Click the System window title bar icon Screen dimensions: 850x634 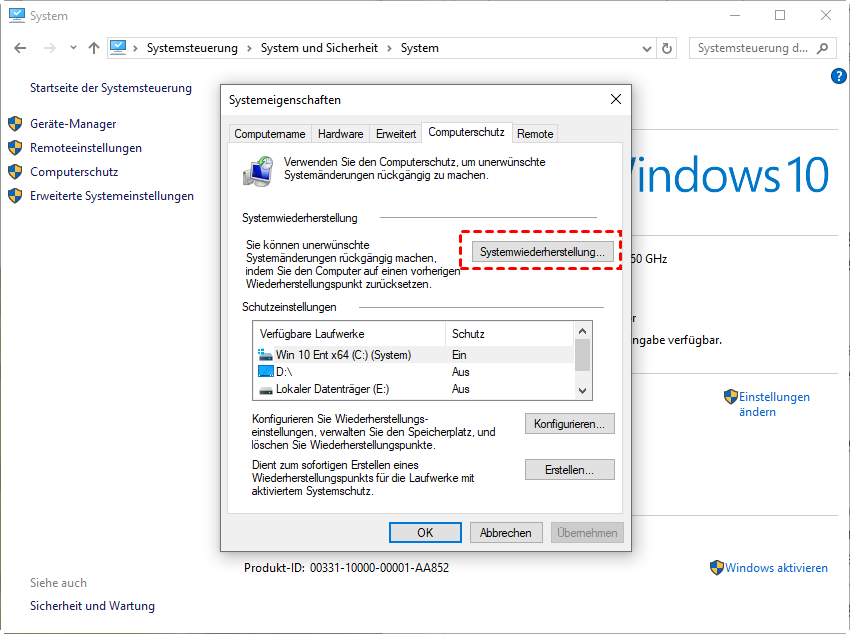pos(17,16)
